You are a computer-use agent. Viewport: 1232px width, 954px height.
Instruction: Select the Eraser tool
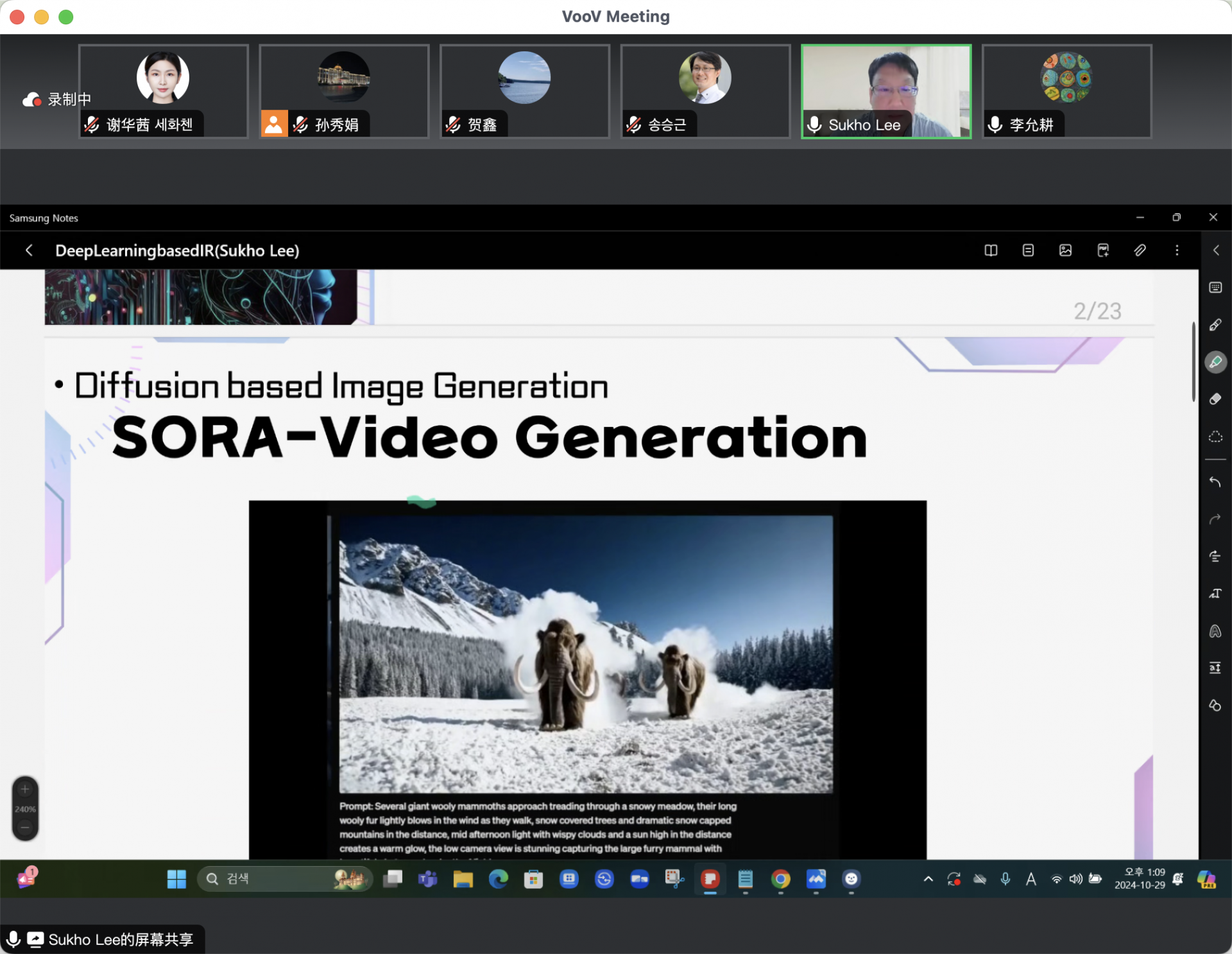1215,399
